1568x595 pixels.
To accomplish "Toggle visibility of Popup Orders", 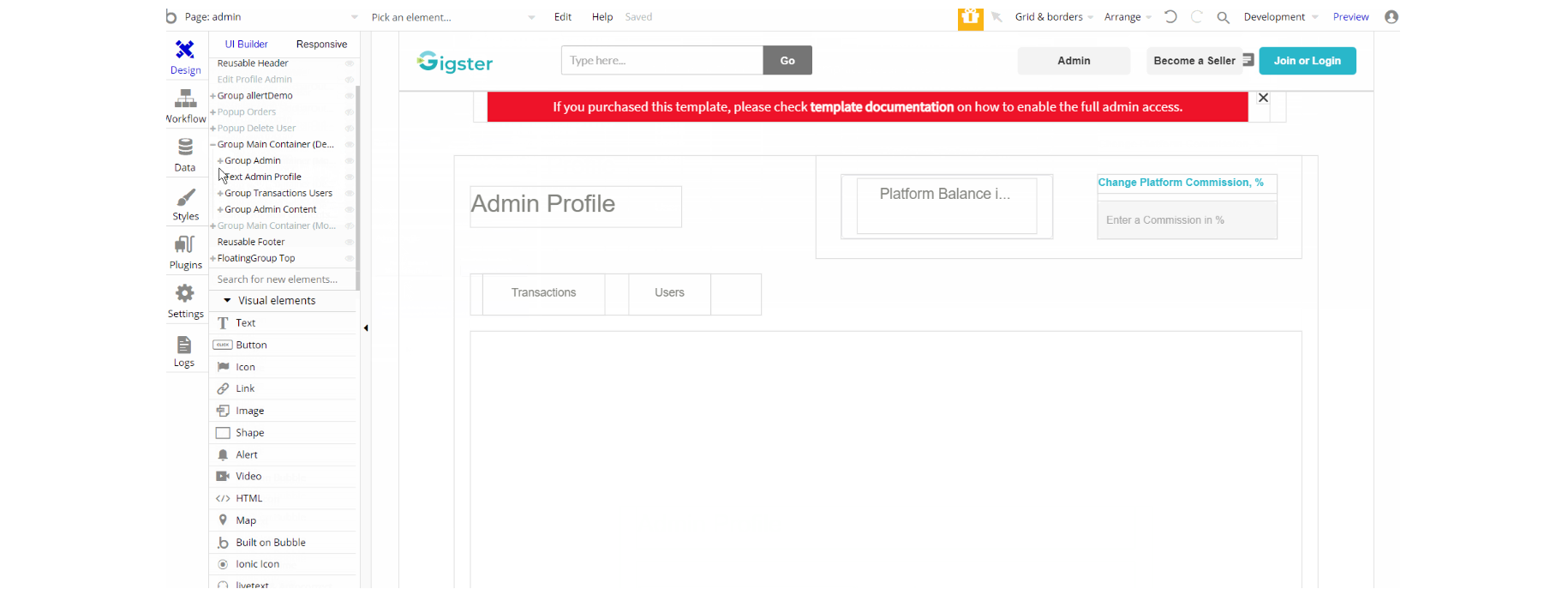I will pos(349,112).
